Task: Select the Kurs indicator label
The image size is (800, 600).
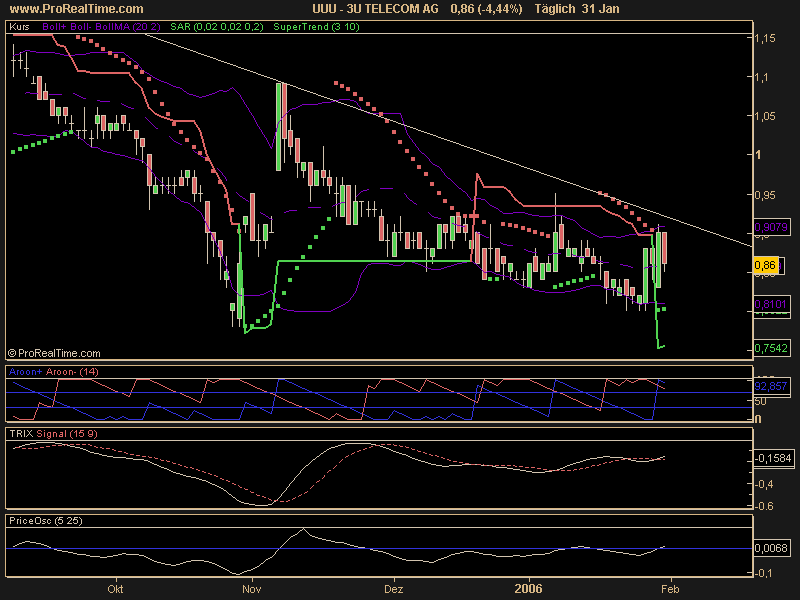Action: point(19,27)
